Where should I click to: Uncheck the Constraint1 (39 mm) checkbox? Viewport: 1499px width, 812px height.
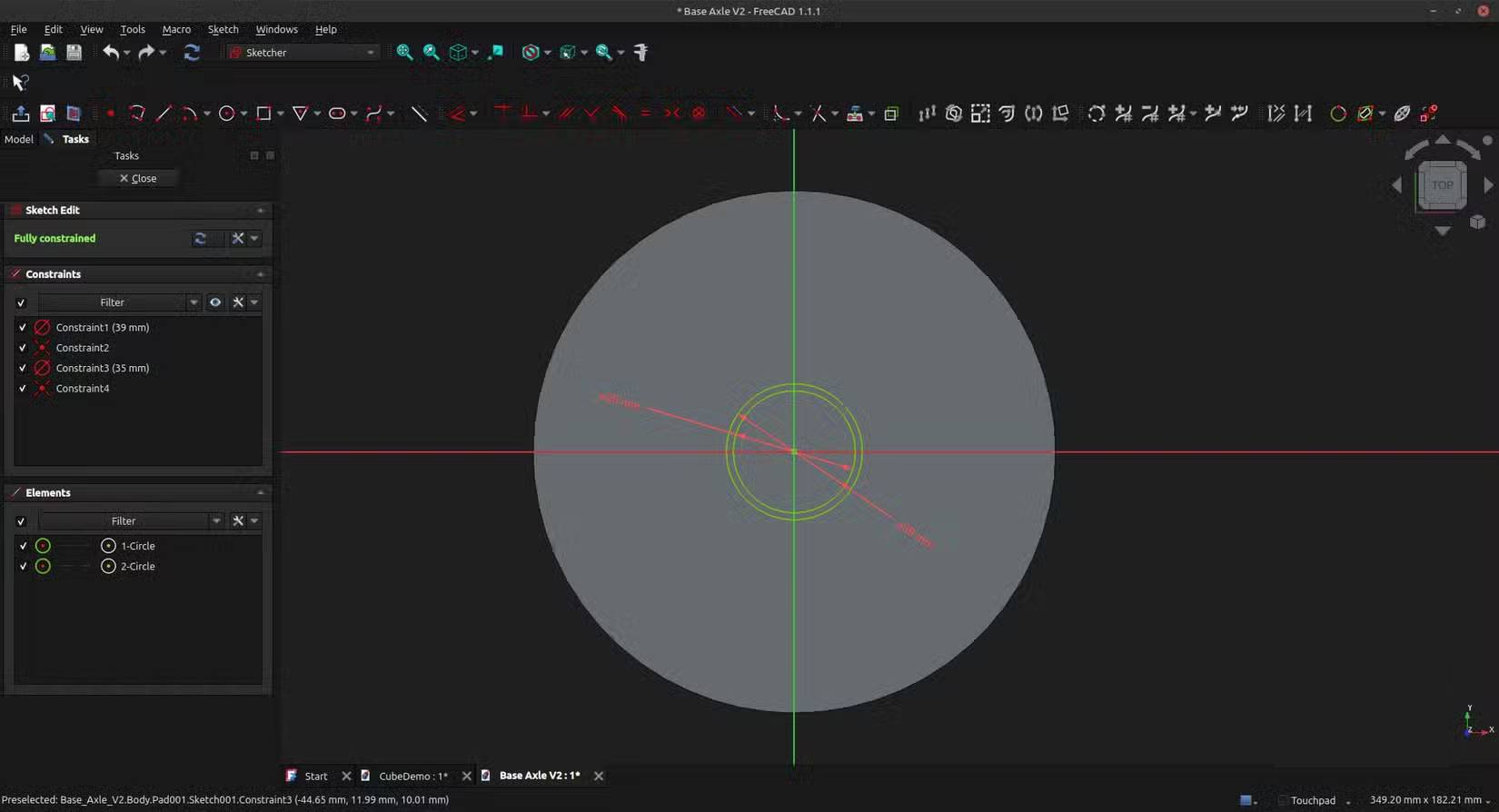pos(23,328)
